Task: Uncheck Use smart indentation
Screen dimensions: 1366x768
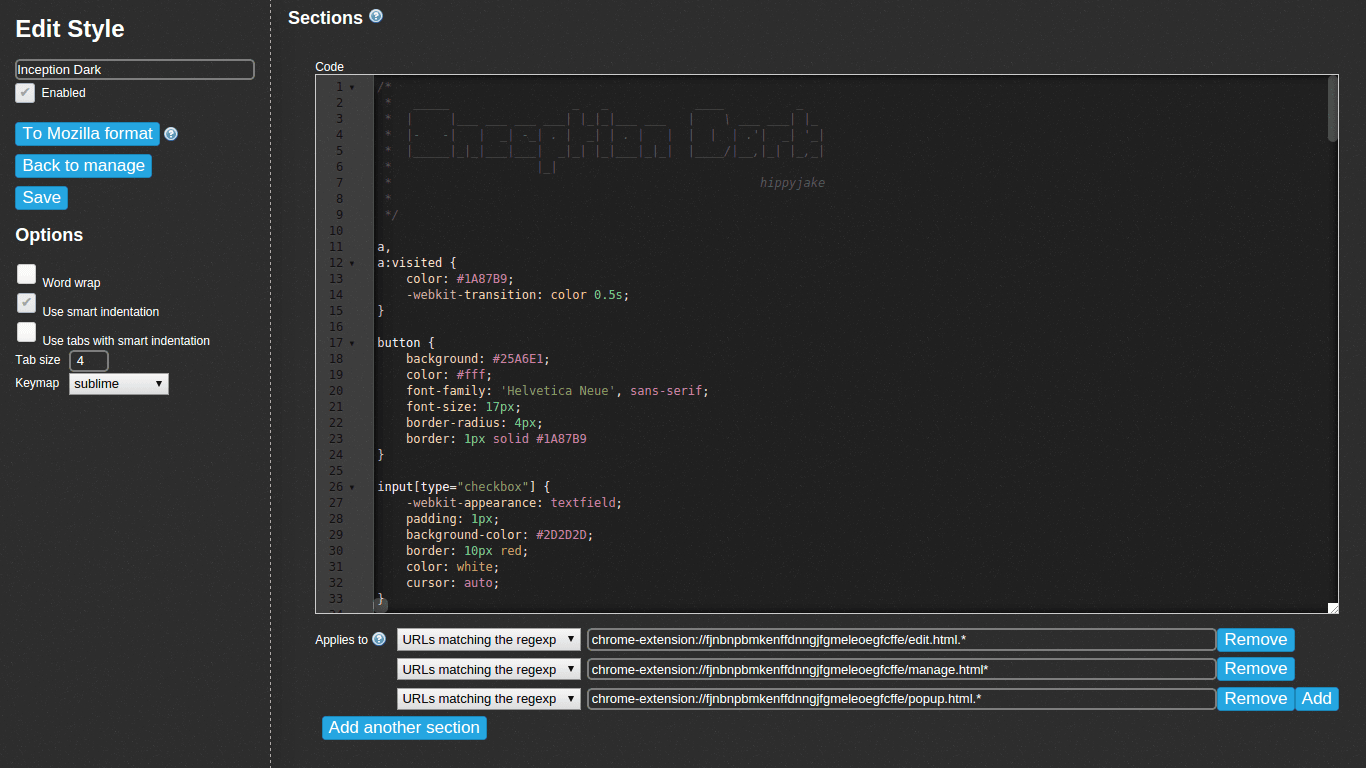Action: coord(27,304)
